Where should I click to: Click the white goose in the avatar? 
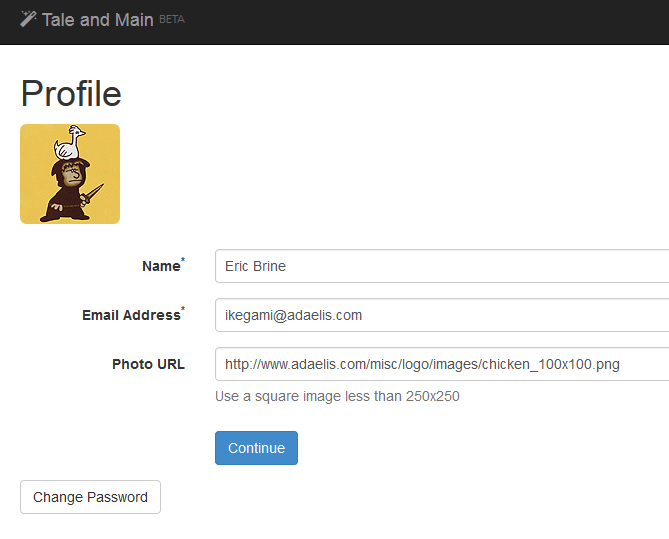point(71,143)
